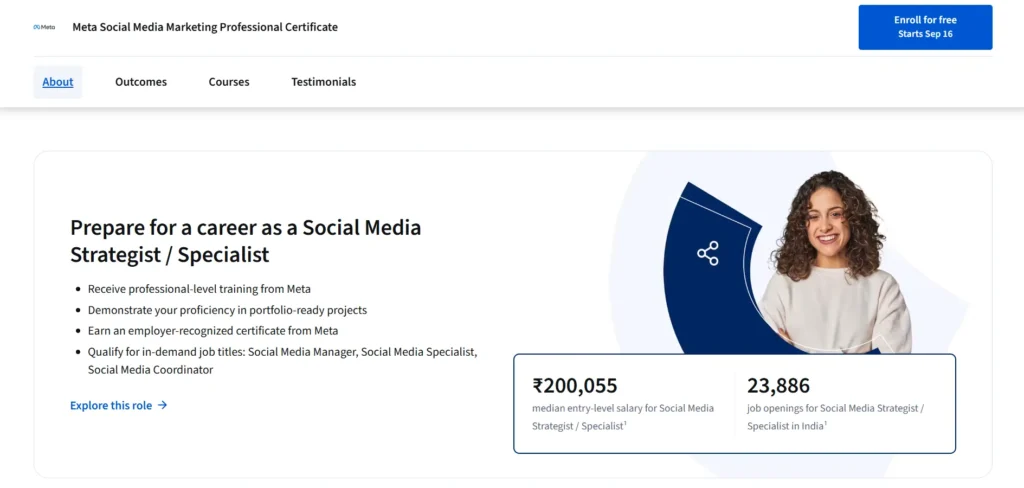This screenshot has height=488, width=1024.
Task: Follow the Explore this role link
Action: pos(111,406)
